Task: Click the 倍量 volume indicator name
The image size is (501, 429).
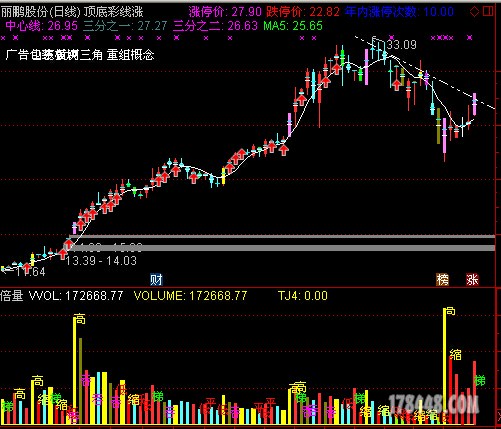Action: coord(12,296)
